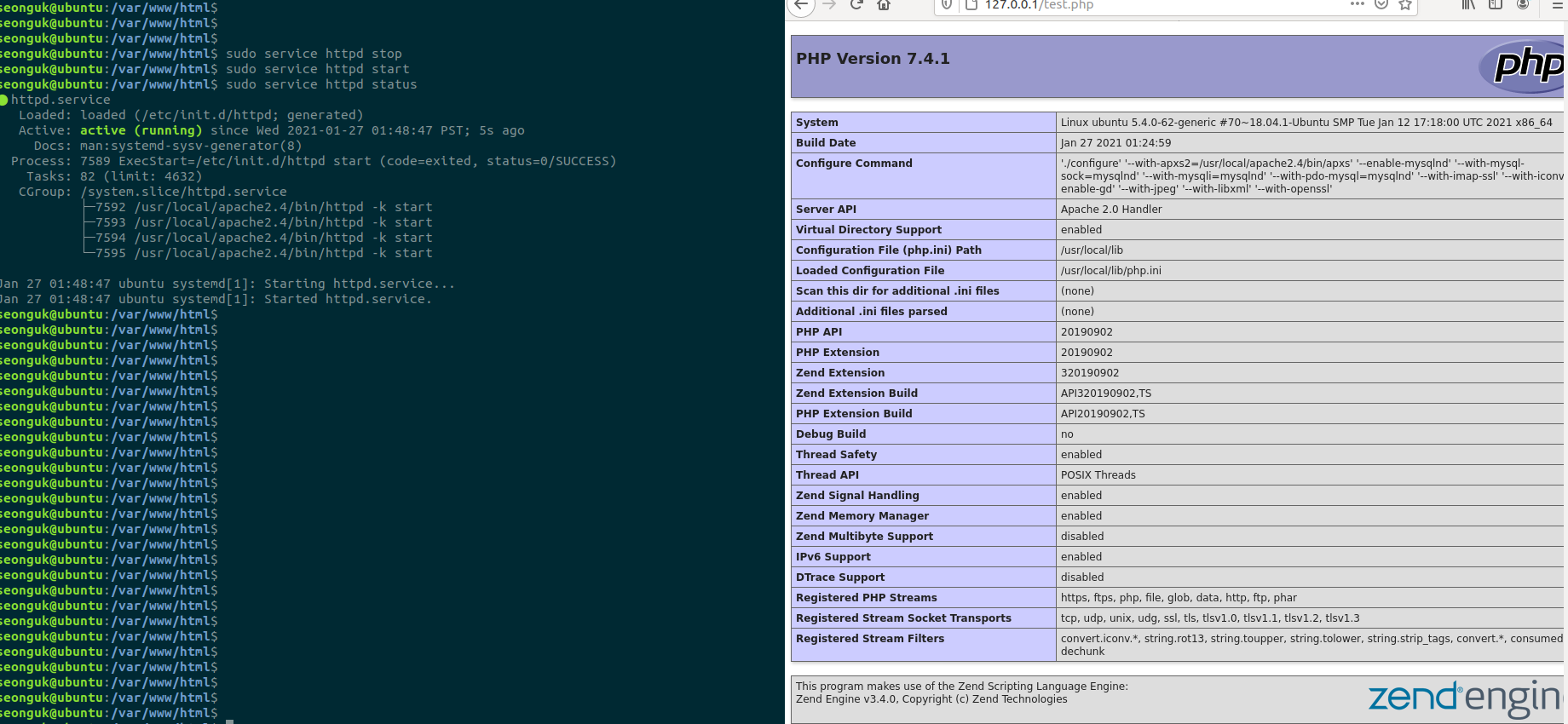Click the 'Starting httpd.service...' log line
This screenshot has height=724, width=1568.
(228, 284)
